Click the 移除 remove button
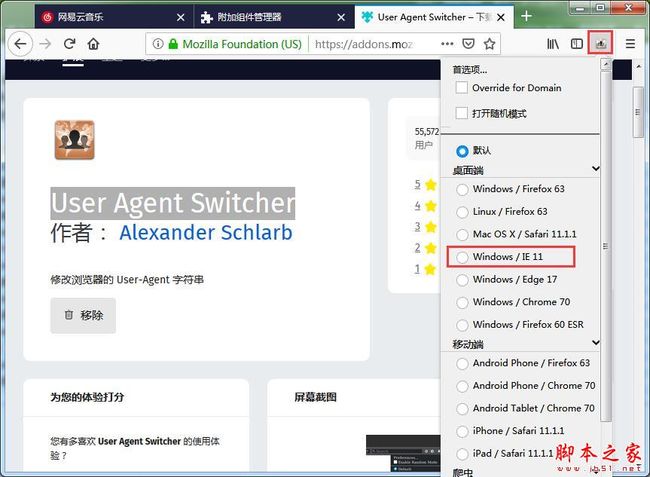Screen dimensions: 650x477 [83, 315]
